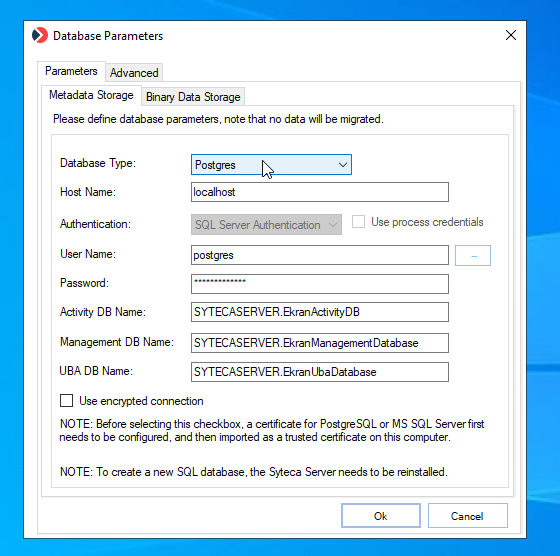Click the certificate NOTE about encrypted connection
The width and height of the screenshot is (560, 556).
[272, 430]
